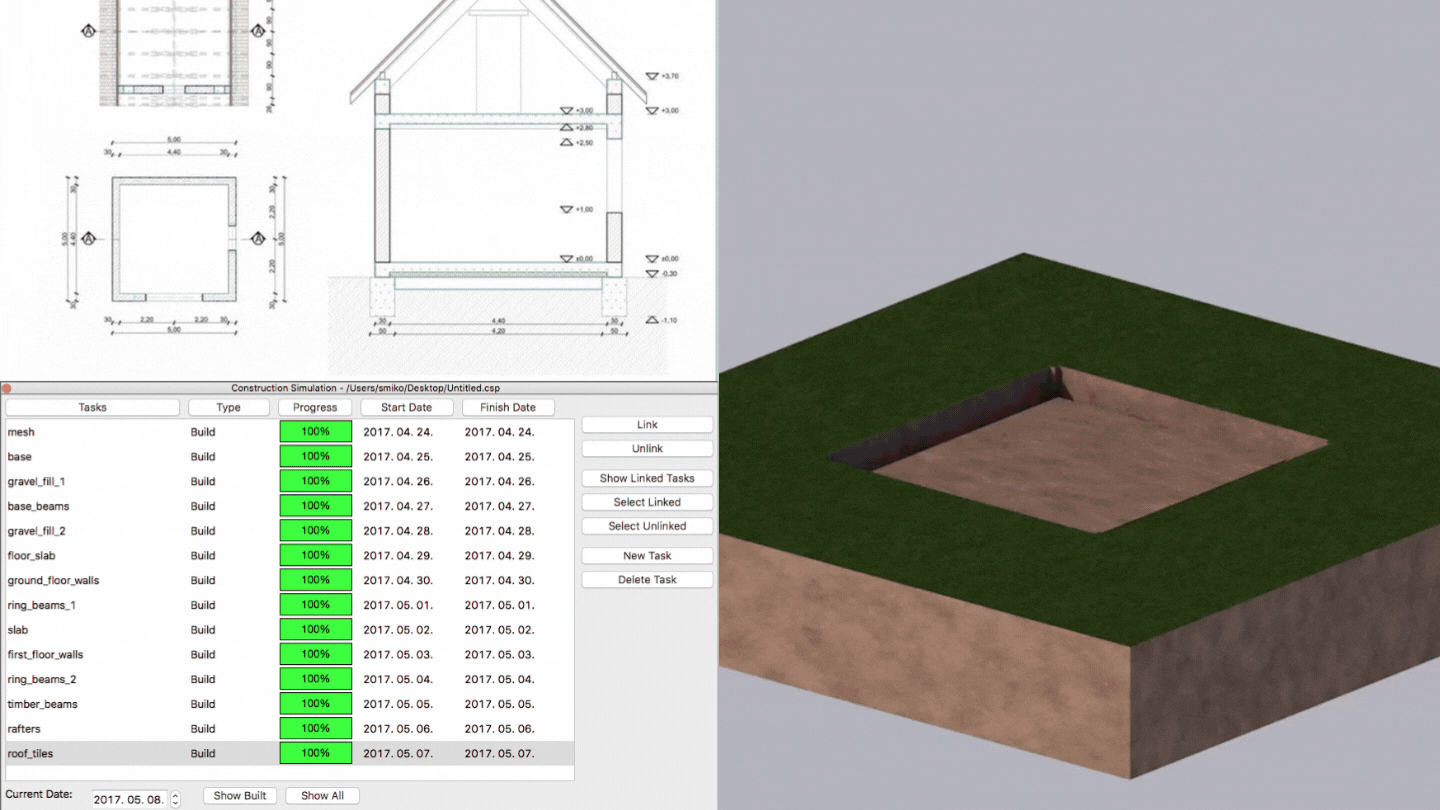Image resolution: width=1440 pixels, height=810 pixels.
Task: Decrement Current Date with the down stepper arrow
Action: 175,799
